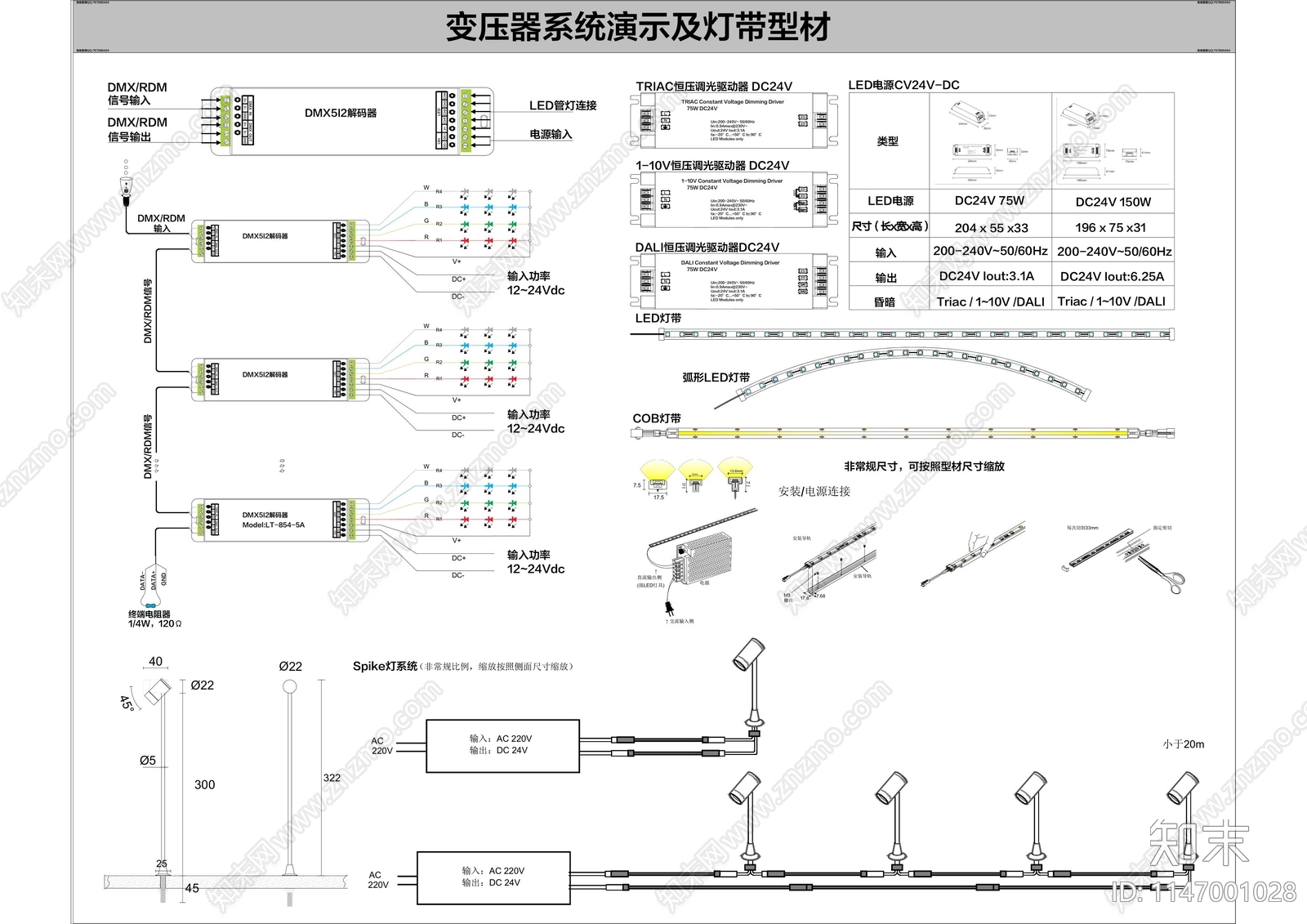Select the DMX/RDM 信号输入 label

(x=137, y=94)
